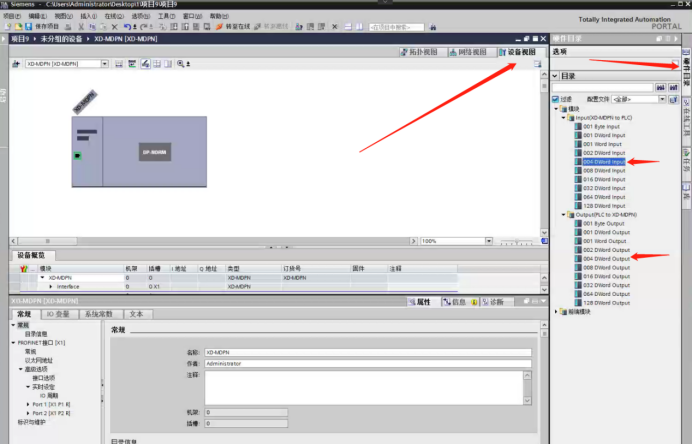The image size is (692, 444).
Task: Expand the Port 2 [X1 P2 R] tree node
Action: (x=28, y=413)
